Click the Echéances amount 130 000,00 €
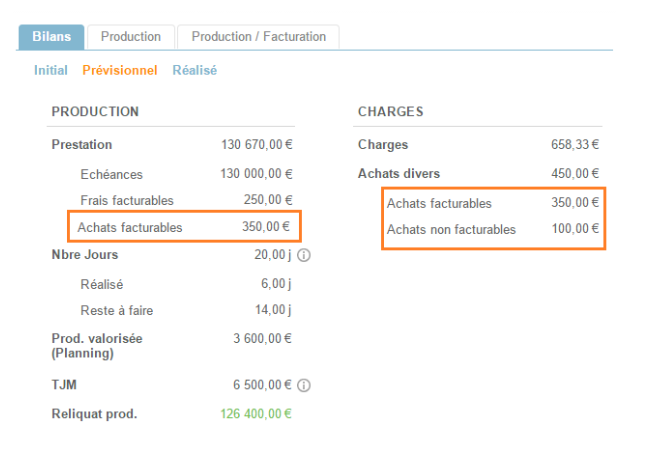The height and width of the screenshot is (471, 646). [256, 174]
